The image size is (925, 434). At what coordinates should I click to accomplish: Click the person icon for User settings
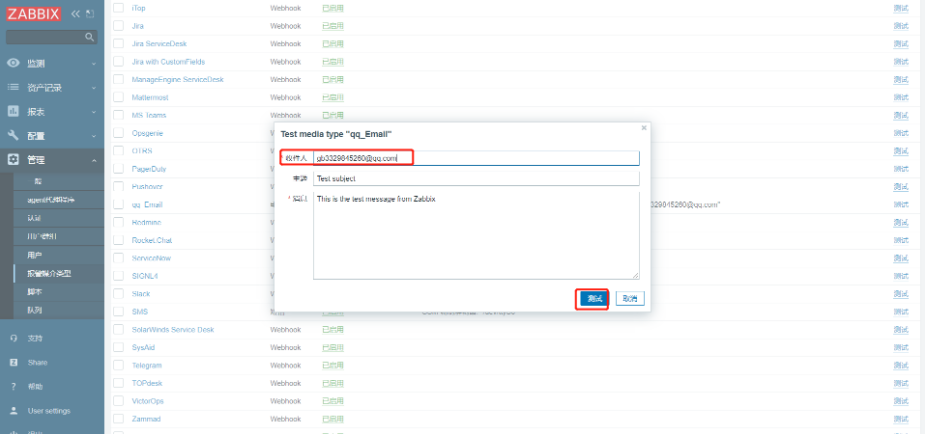click(14, 410)
